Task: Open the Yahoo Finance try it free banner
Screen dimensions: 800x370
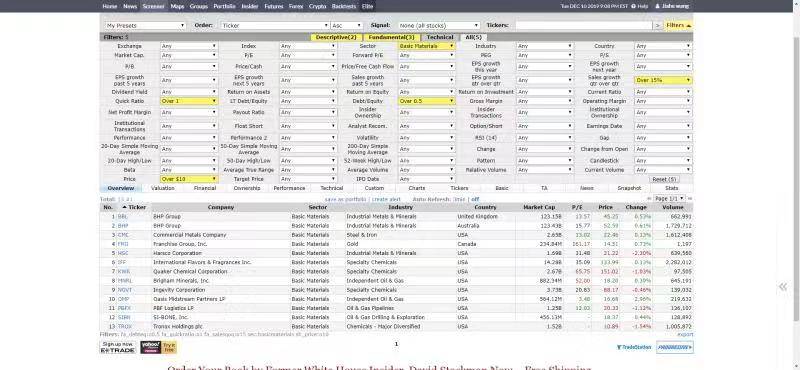Action: point(158,348)
